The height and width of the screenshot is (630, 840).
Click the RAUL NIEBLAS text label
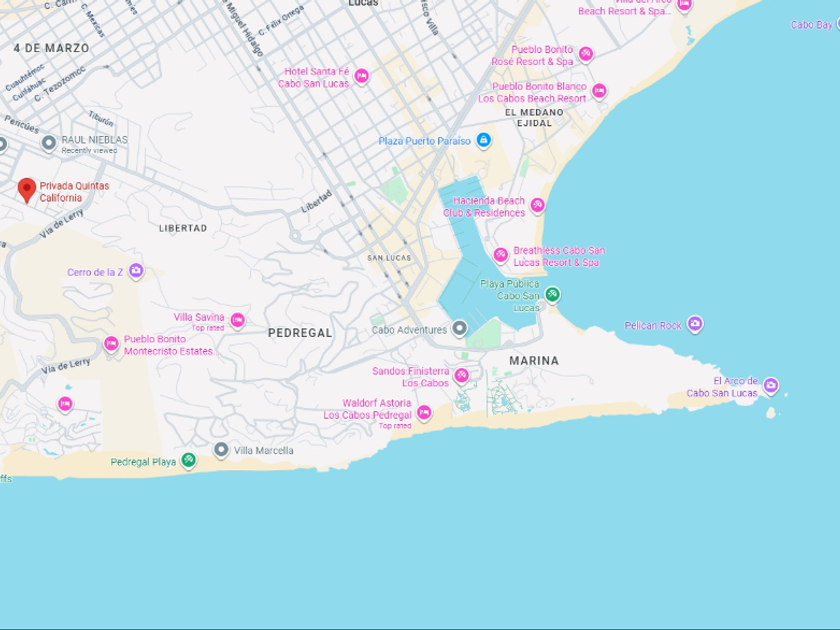point(94,140)
